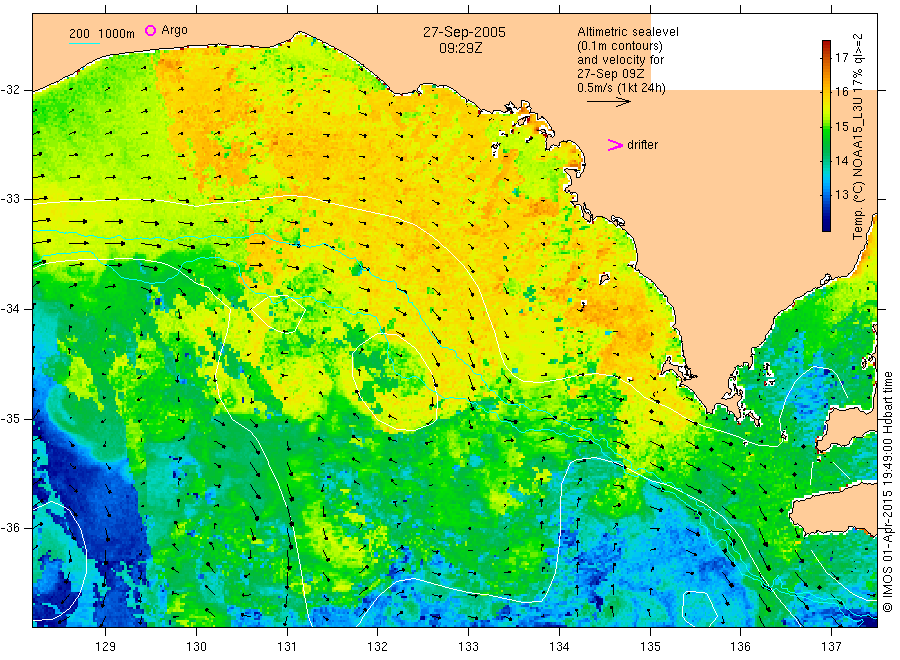
Task: Click the '130' longitude axis label
Action: 196,647
